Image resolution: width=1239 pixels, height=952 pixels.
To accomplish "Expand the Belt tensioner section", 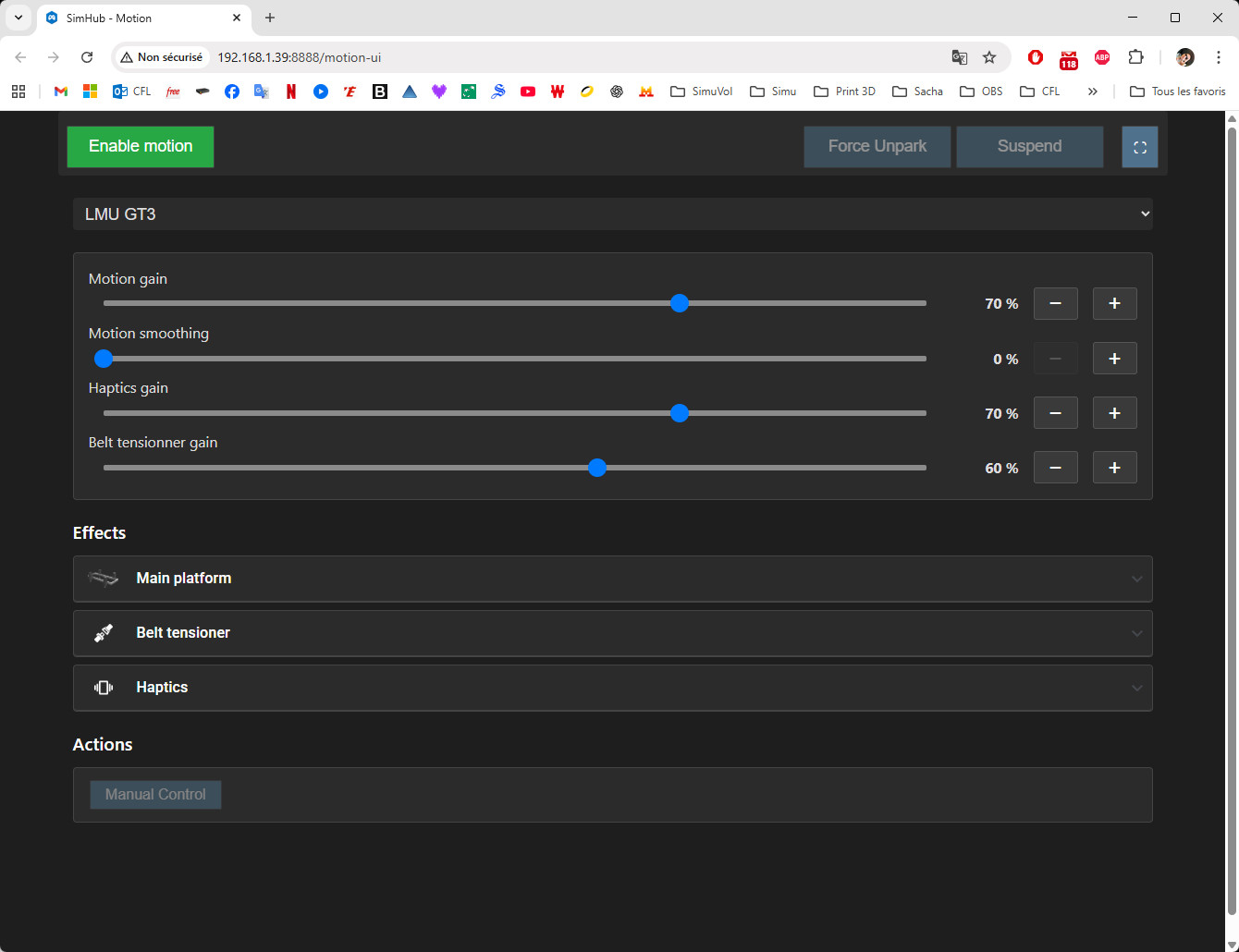I will coord(612,633).
